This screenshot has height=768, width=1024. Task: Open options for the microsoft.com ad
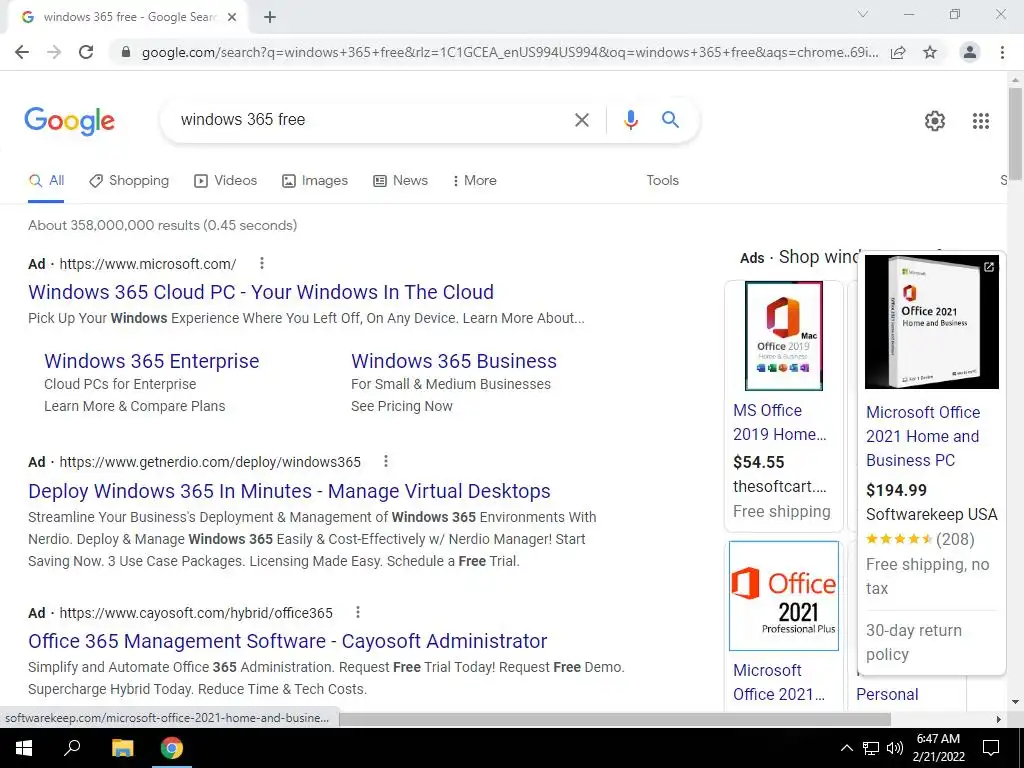point(262,263)
